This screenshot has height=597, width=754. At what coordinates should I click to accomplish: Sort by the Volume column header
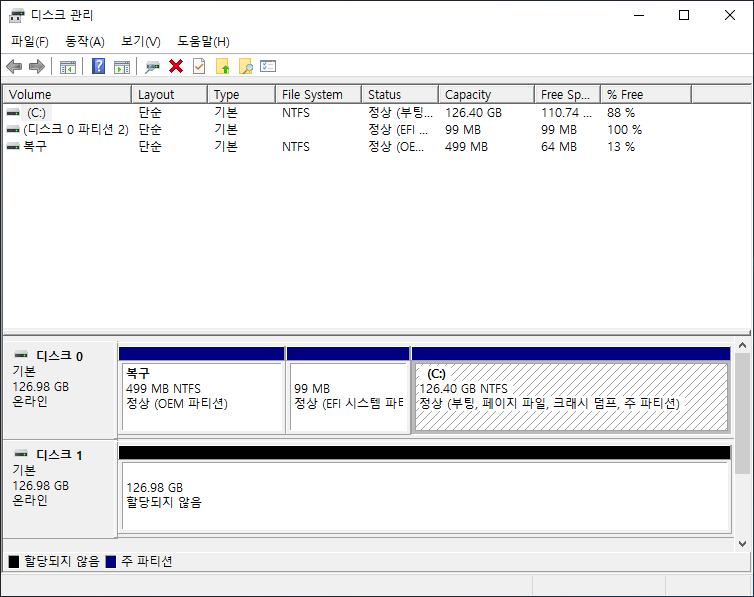67,94
